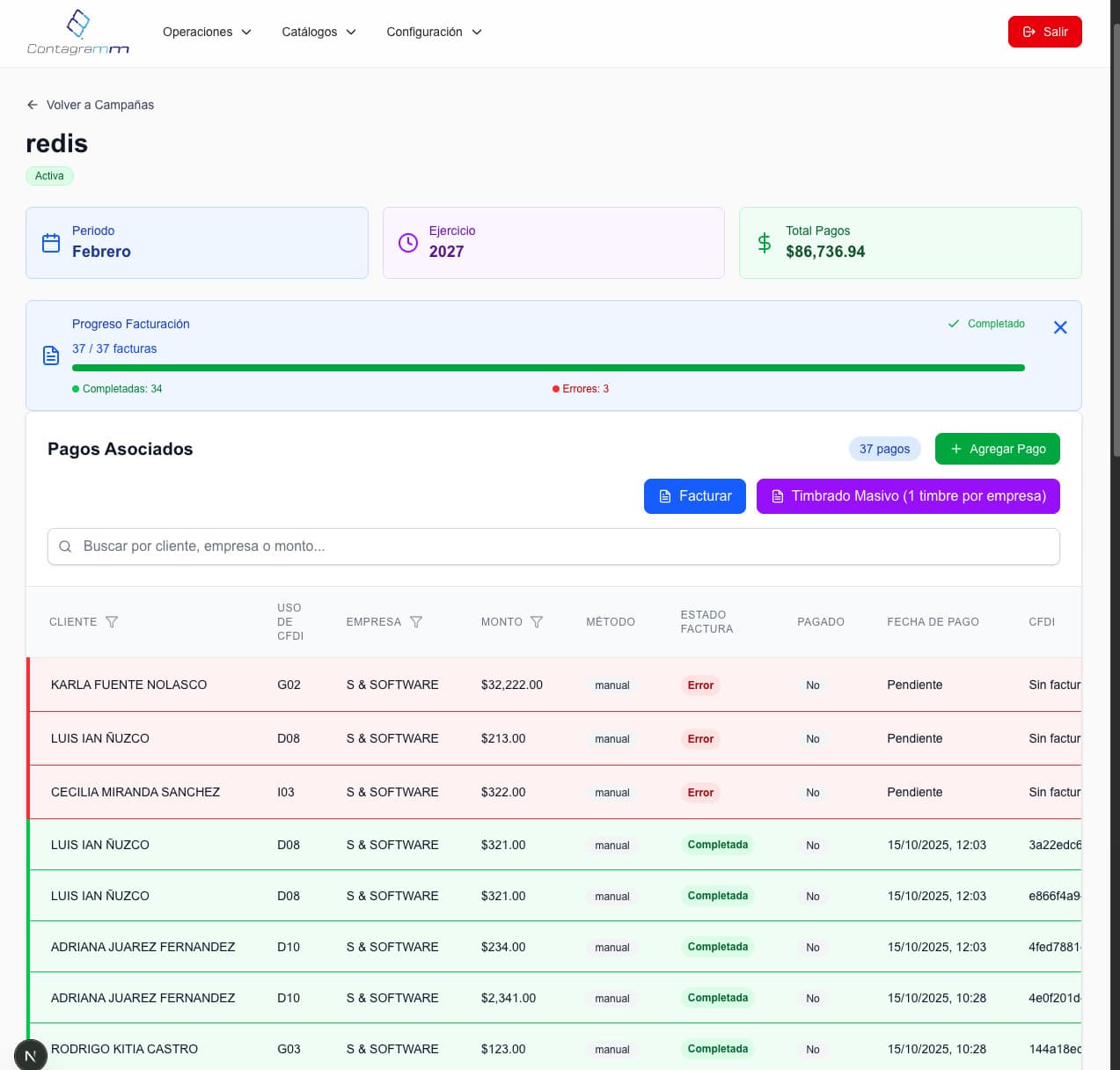This screenshot has width=1120, height=1070.
Task: Select the KARLA FUENTE NOLASCO client cell
Action: click(129, 685)
